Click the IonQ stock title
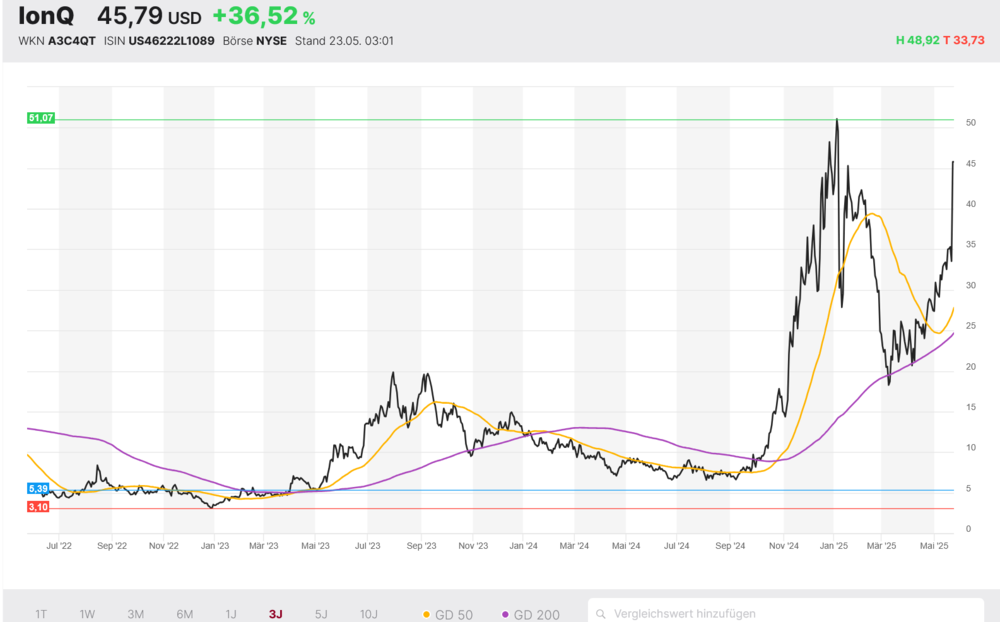 pyautogui.click(x=46, y=17)
